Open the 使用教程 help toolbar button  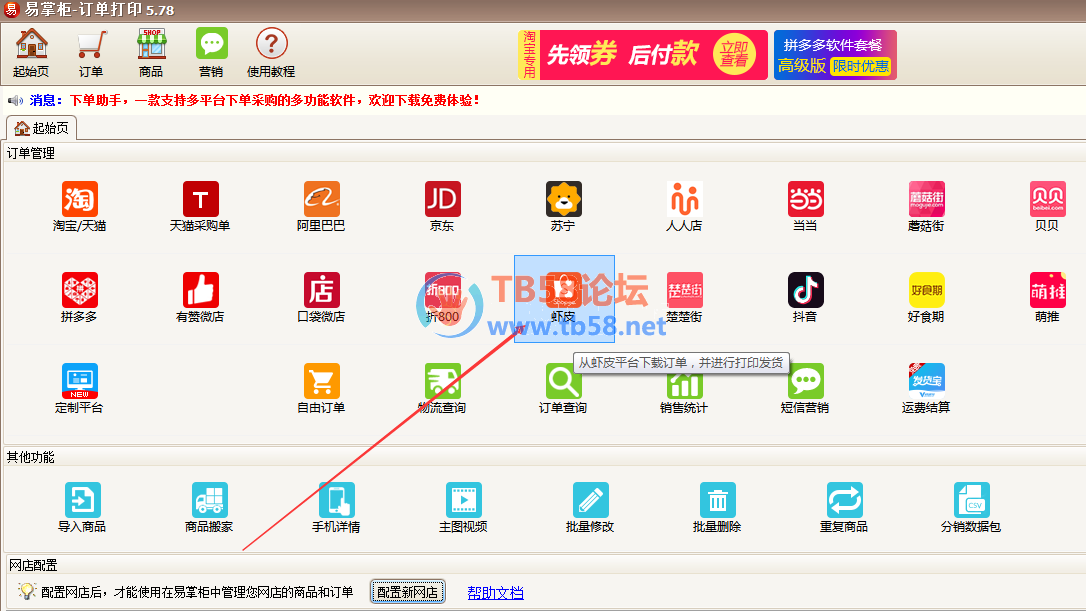271,53
